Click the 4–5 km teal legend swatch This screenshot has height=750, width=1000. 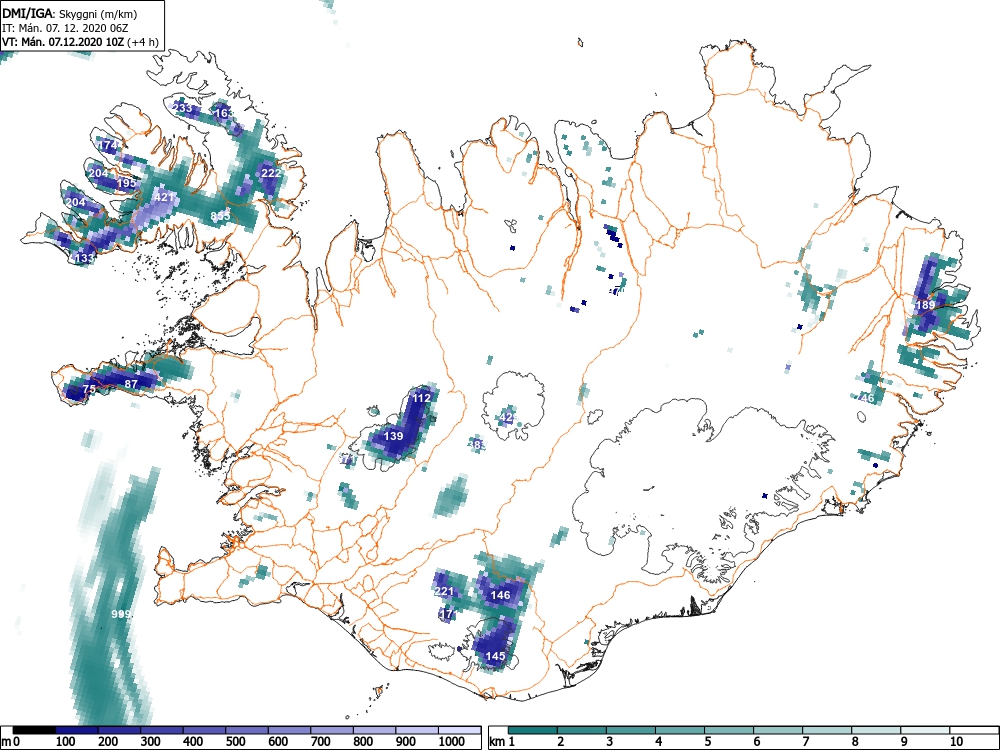[680, 730]
